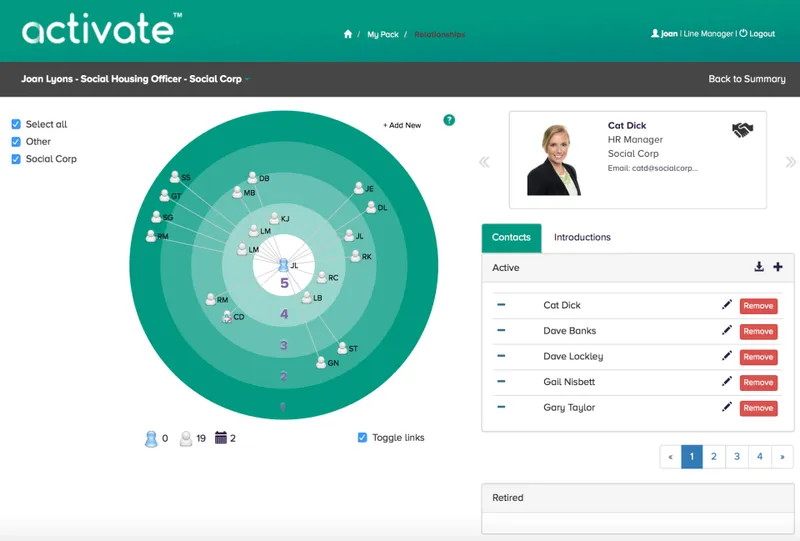Add a contact with the plus icon
This screenshot has height=541, width=800.
tap(778, 266)
